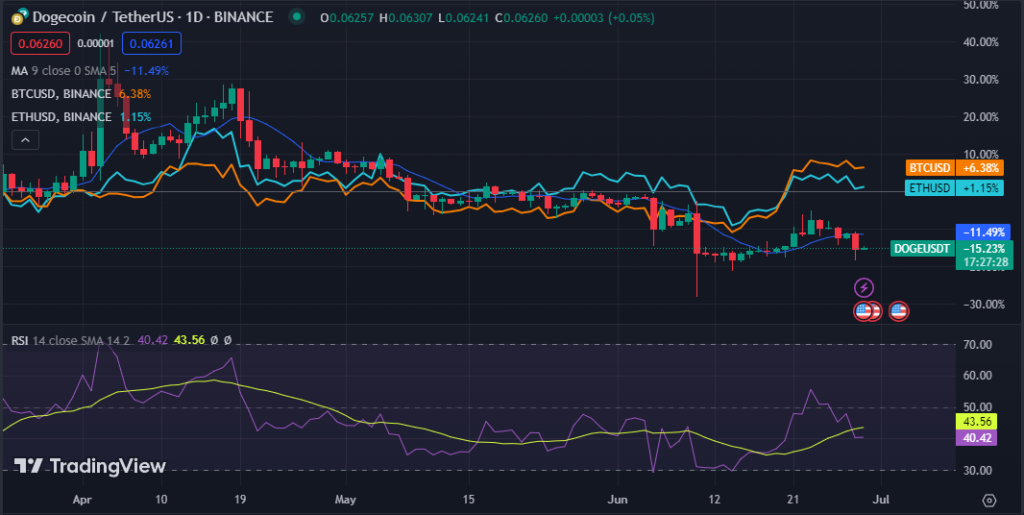
Task: Click the Apr label on time axis
Action: tap(81, 500)
